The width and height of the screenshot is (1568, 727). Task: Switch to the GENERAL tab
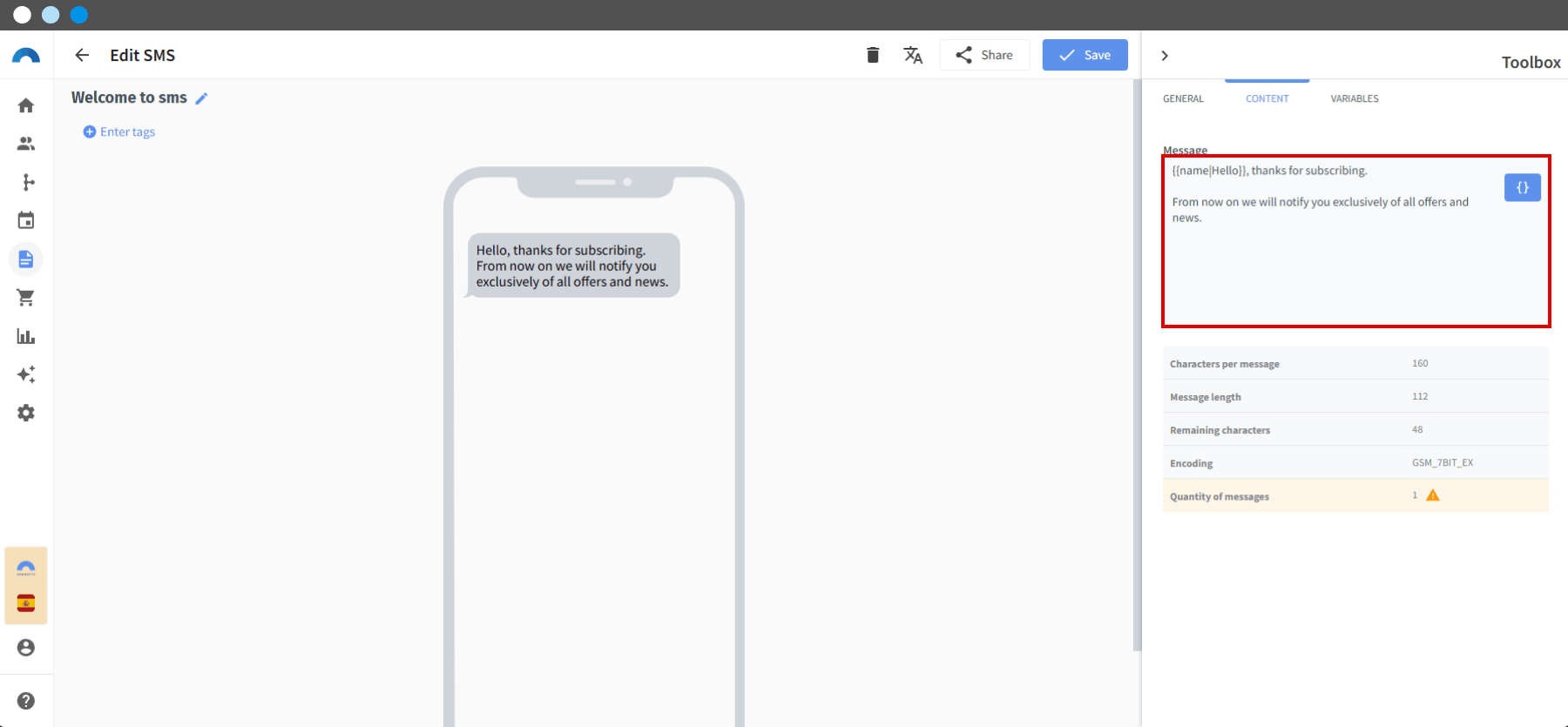pyautogui.click(x=1183, y=98)
